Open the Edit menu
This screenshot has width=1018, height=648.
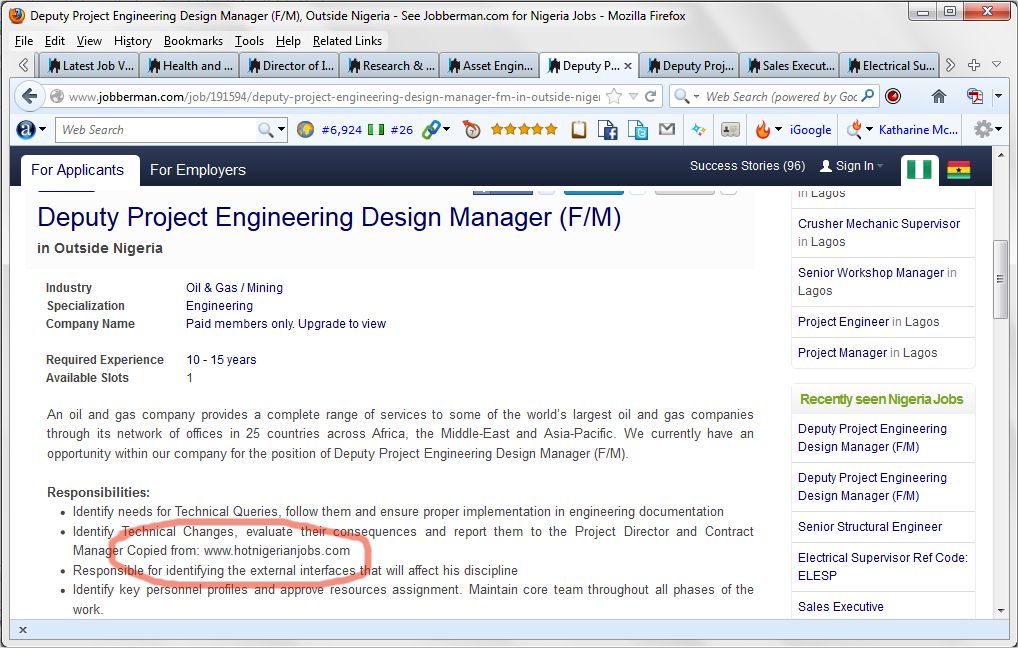coord(55,41)
